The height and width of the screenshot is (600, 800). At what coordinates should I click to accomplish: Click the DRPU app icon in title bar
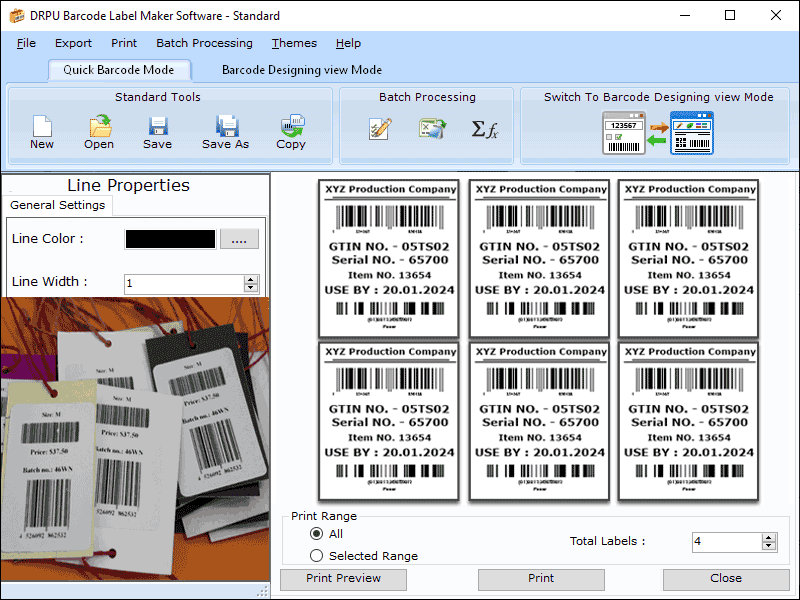pos(16,16)
